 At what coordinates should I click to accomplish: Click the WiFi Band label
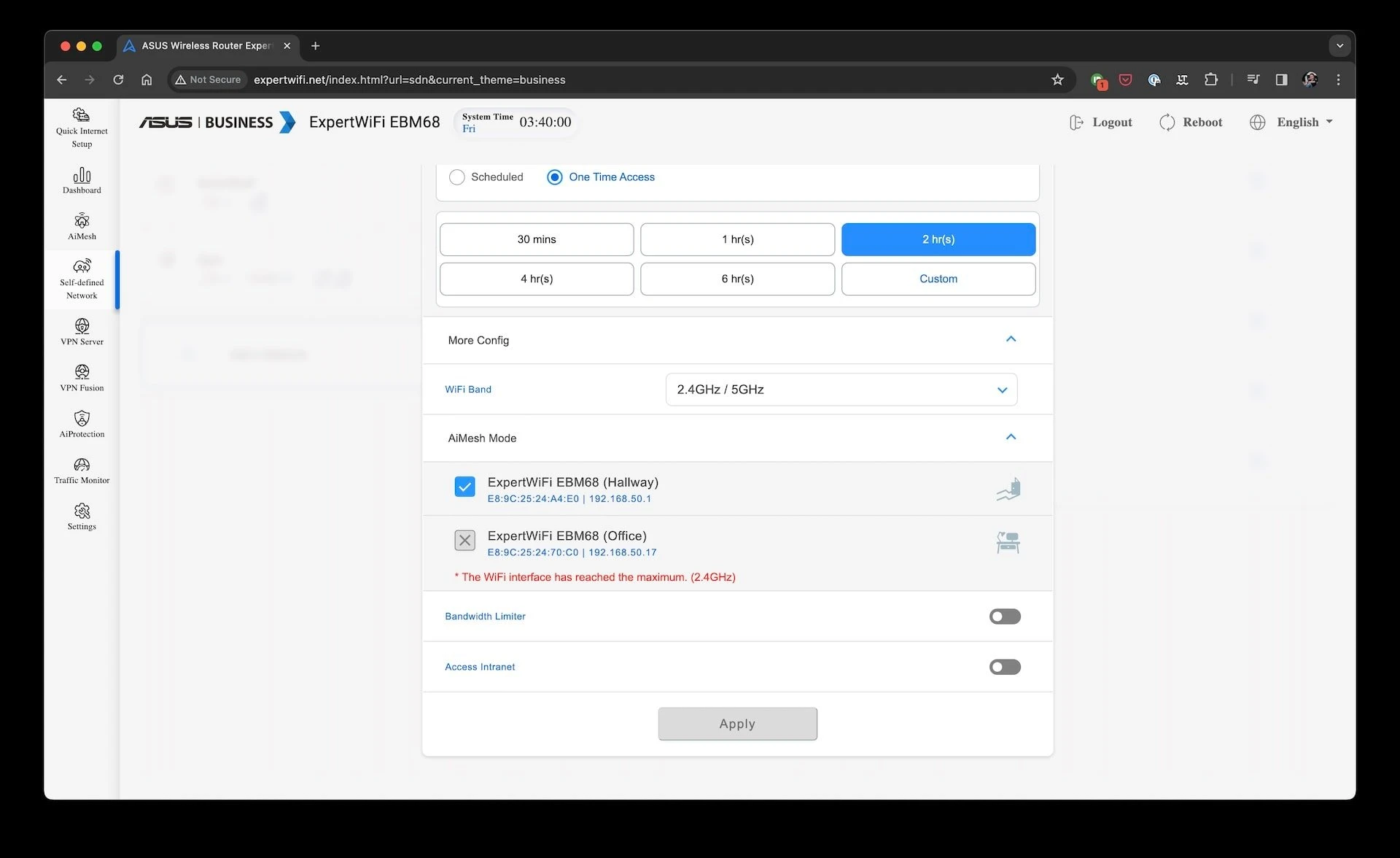pos(468,390)
